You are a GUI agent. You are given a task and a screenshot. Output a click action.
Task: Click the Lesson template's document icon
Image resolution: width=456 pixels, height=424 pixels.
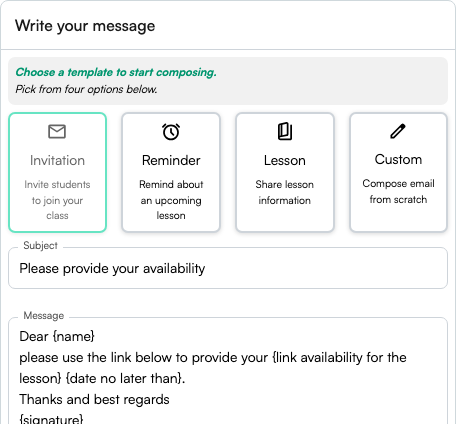pos(285,131)
